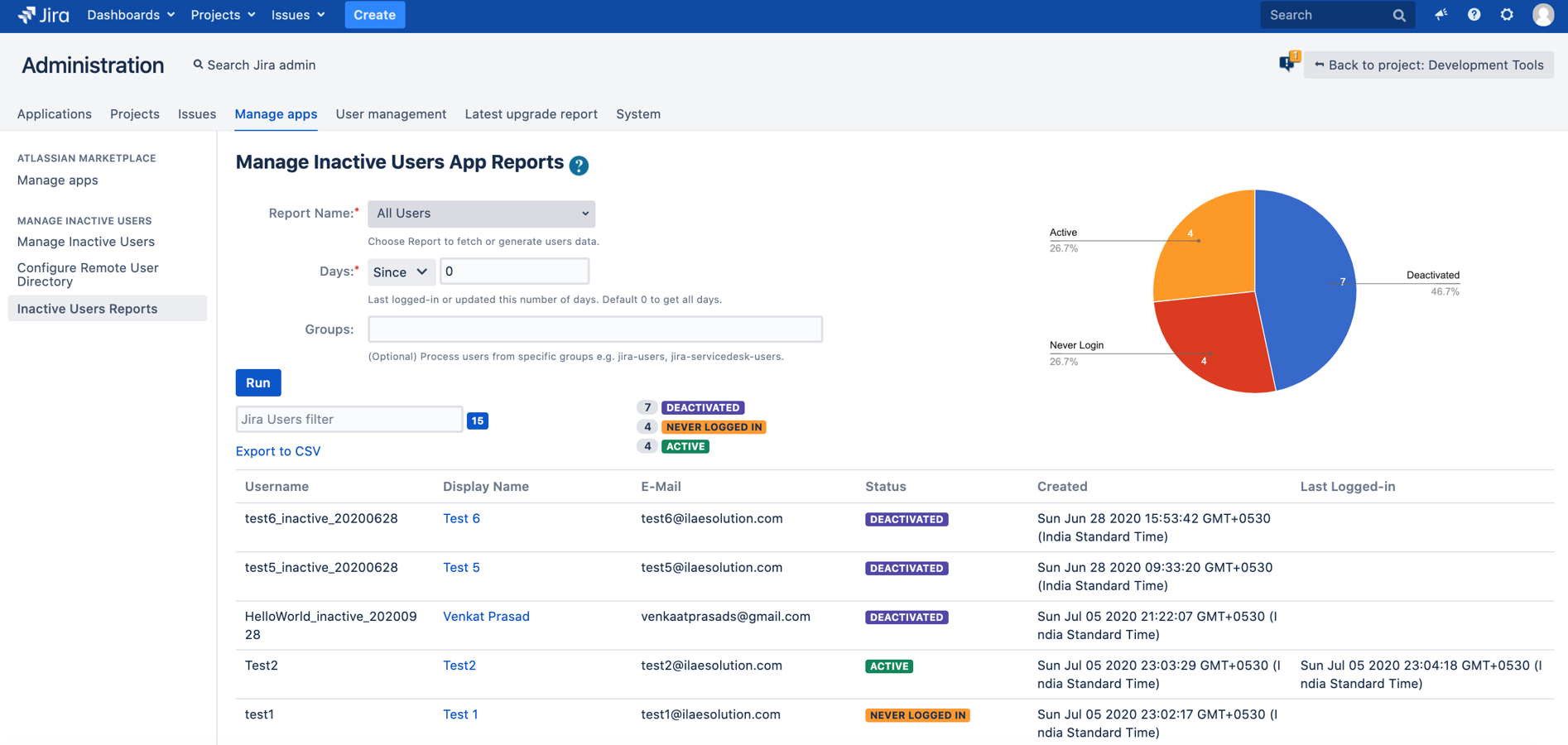1568x745 pixels.
Task: Open the All Users report dropdown
Action: [x=481, y=213]
